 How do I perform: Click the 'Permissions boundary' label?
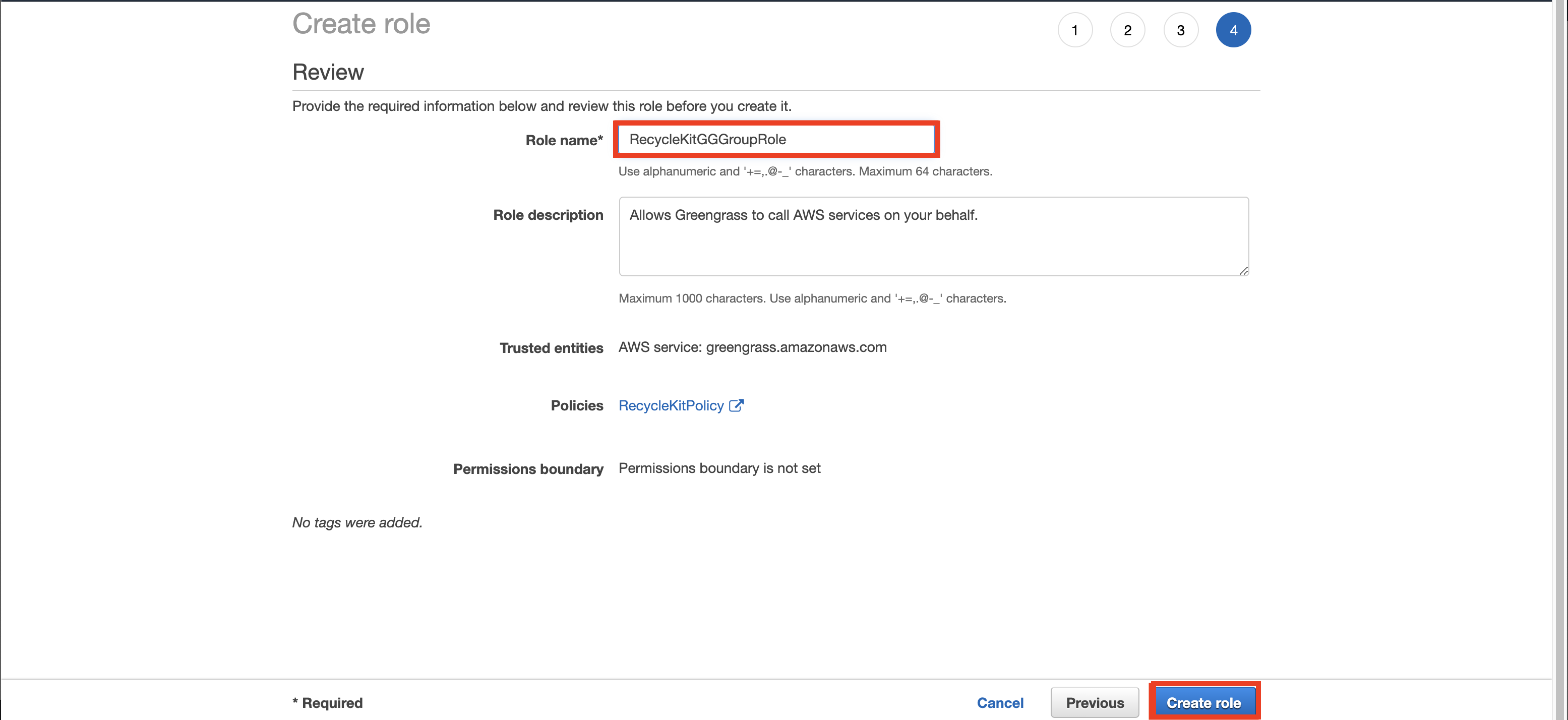[528, 469]
